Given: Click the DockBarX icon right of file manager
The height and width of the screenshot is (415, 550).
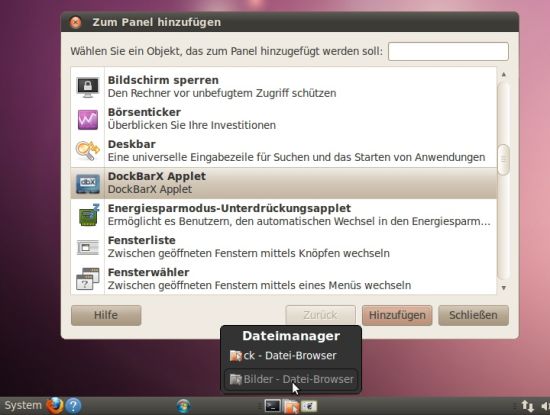Looking at the screenshot, I should pyautogui.click(x=309, y=406).
